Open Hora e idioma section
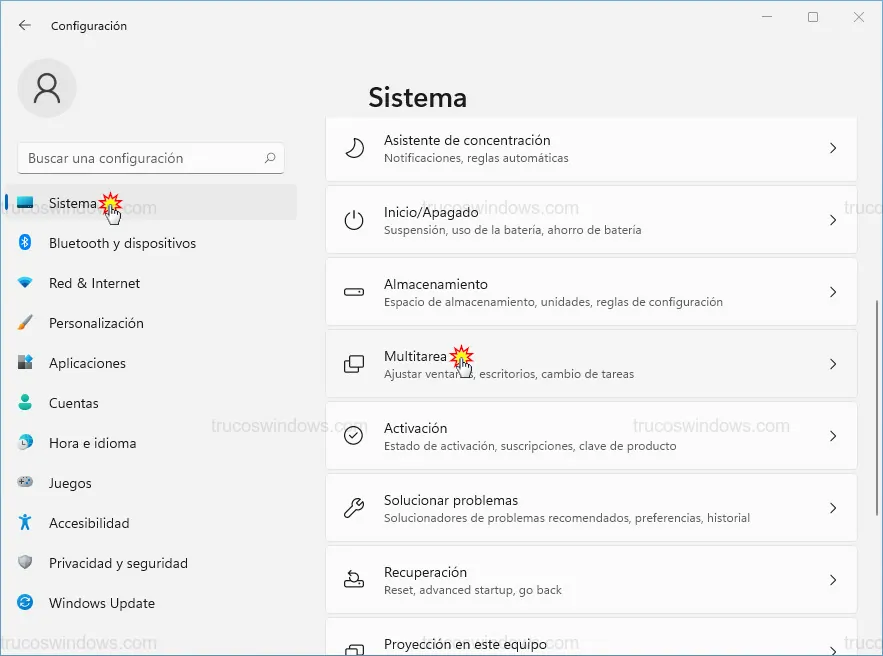Screen dimensions: 883x656 point(92,443)
